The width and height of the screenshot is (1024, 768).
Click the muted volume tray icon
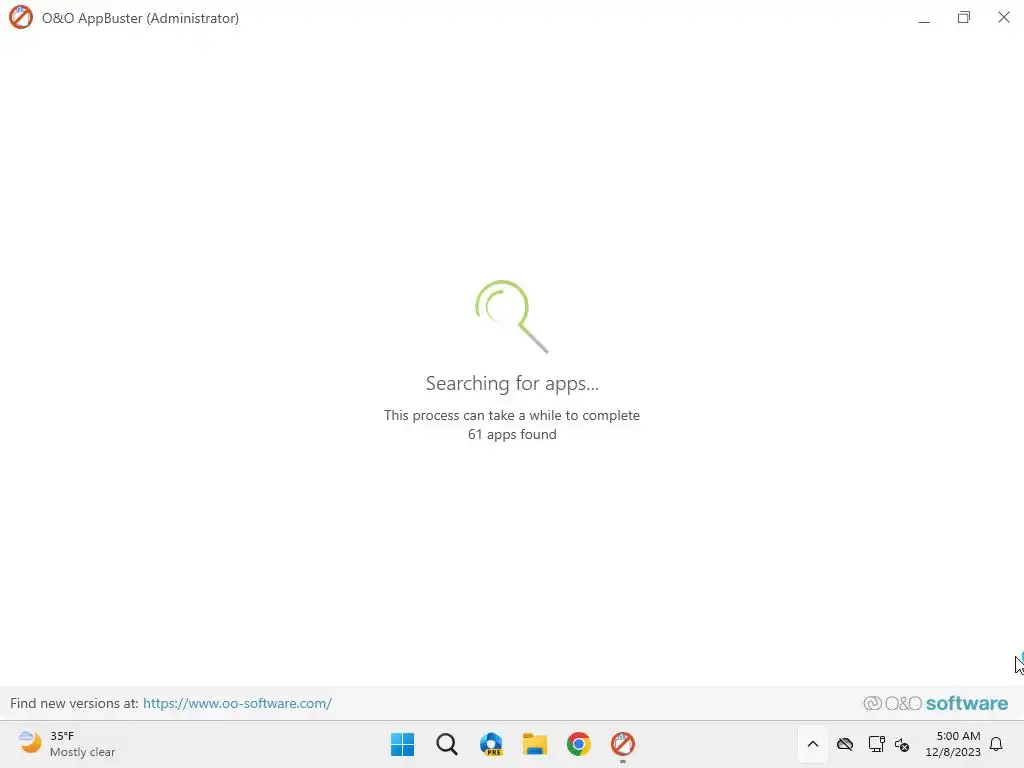pos(902,744)
